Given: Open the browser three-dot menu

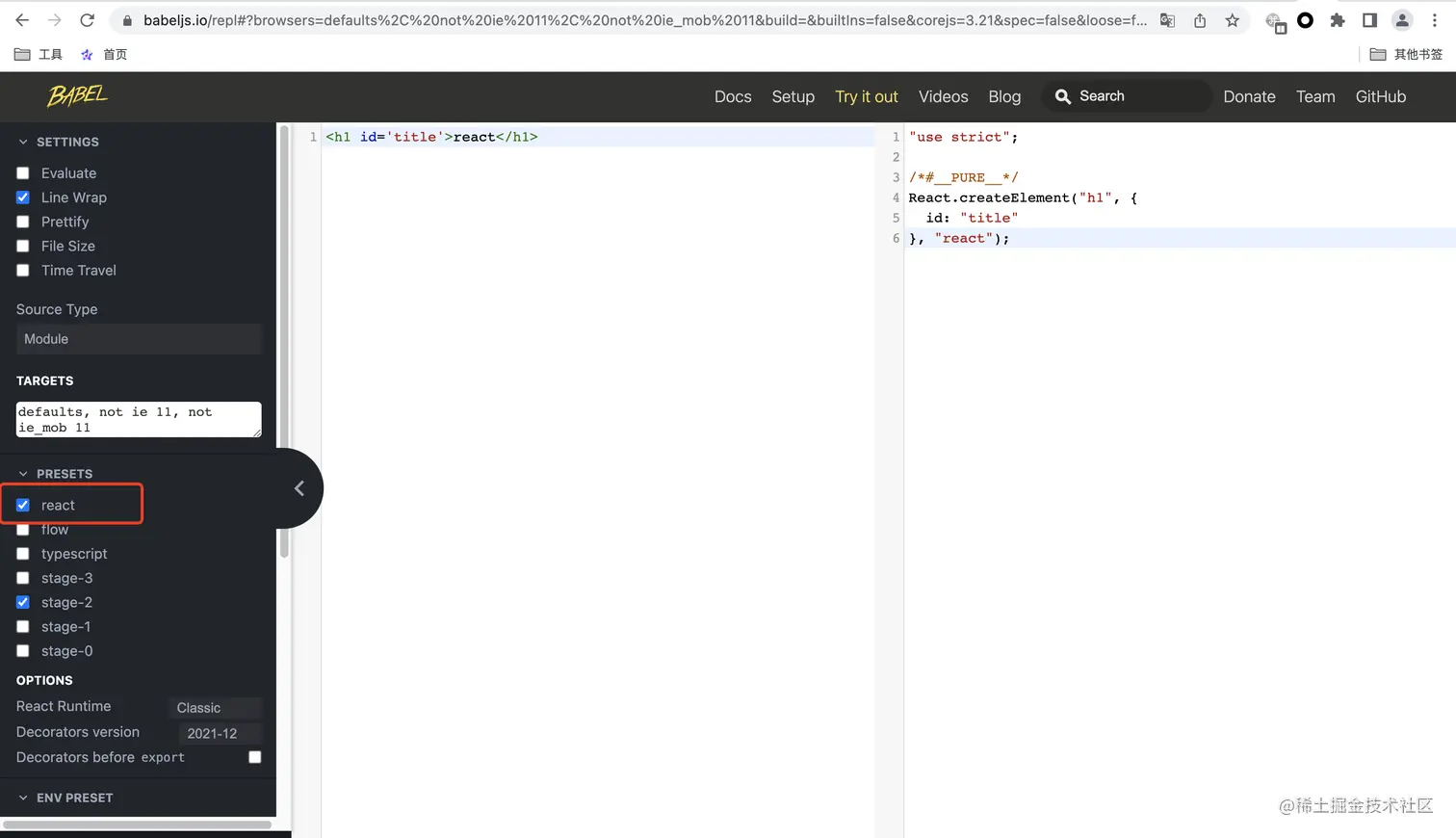Looking at the screenshot, I should click(x=1435, y=20).
